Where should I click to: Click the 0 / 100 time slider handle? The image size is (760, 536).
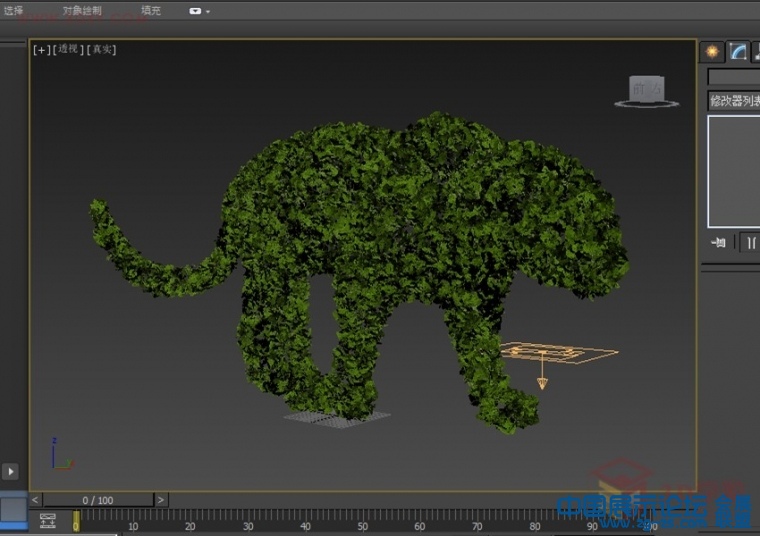pyautogui.click(x=98, y=500)
